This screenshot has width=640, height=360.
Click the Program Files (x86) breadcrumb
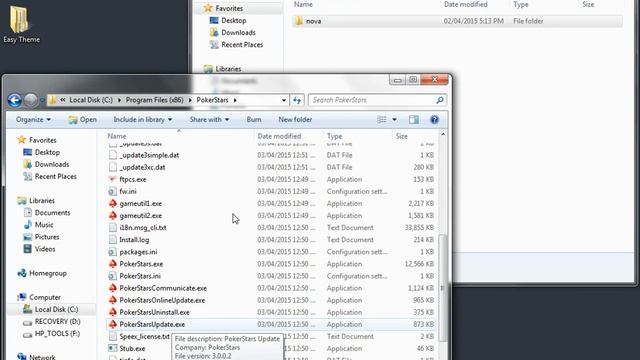click(x=154, y=100)
